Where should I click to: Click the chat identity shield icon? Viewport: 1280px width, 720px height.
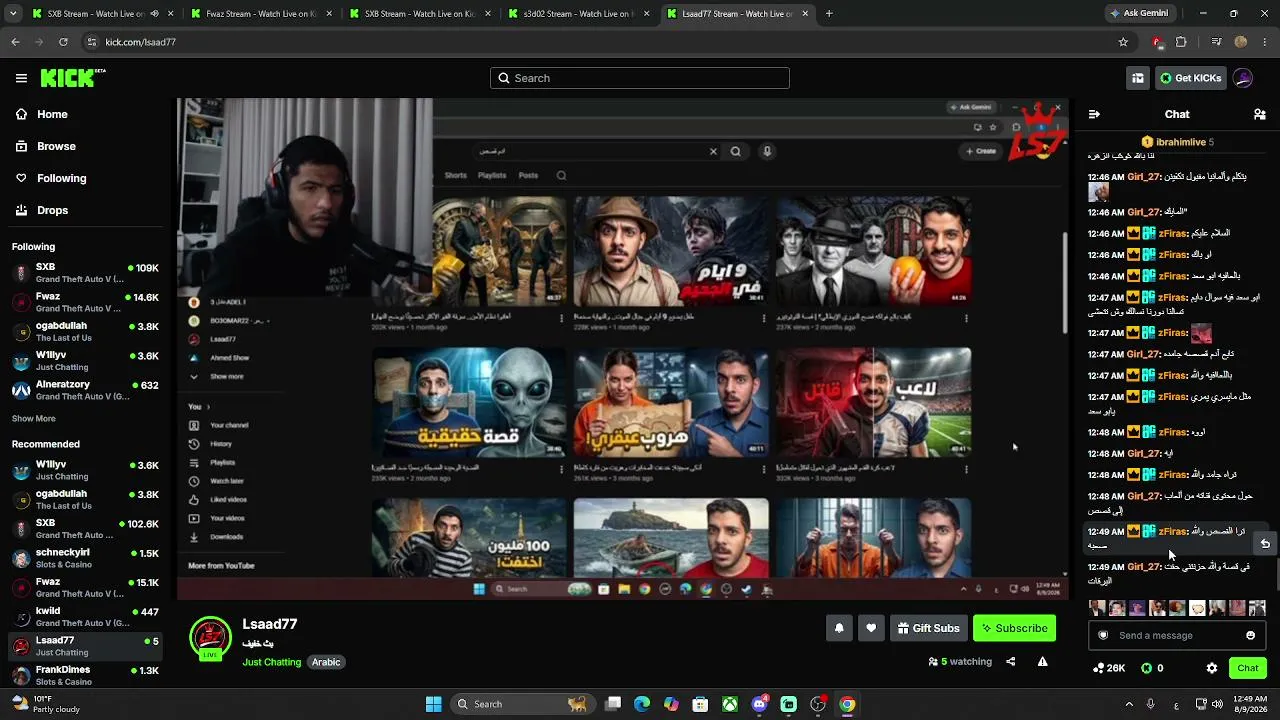1103,635
